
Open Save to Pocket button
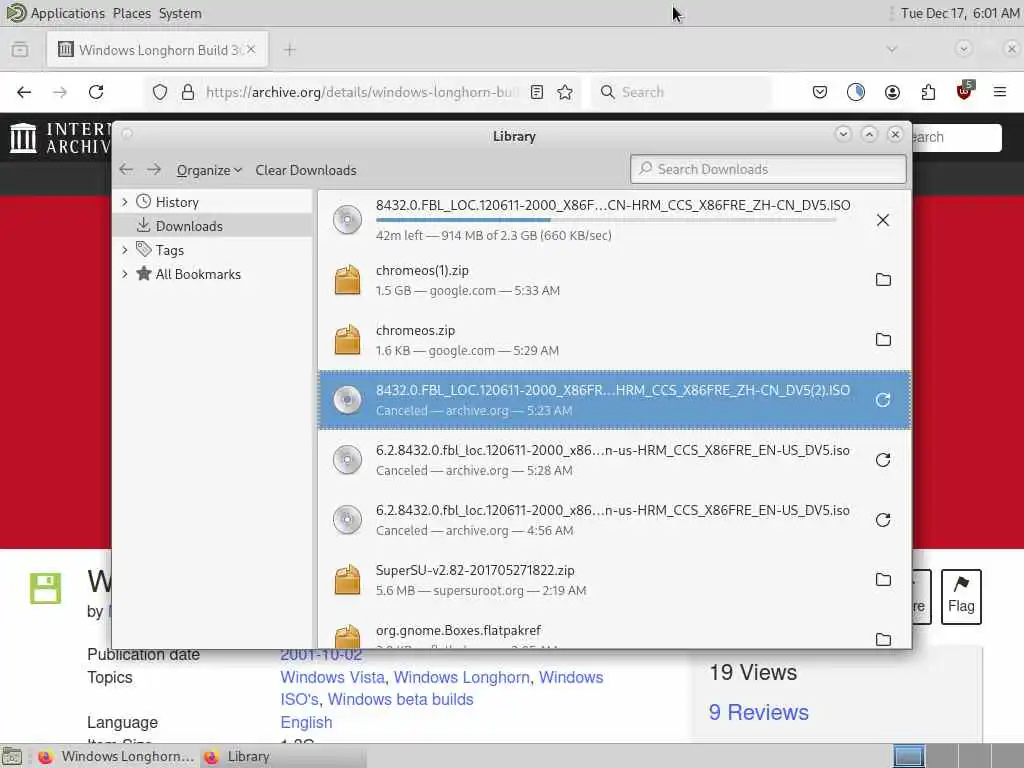click(x=820, y=92)
